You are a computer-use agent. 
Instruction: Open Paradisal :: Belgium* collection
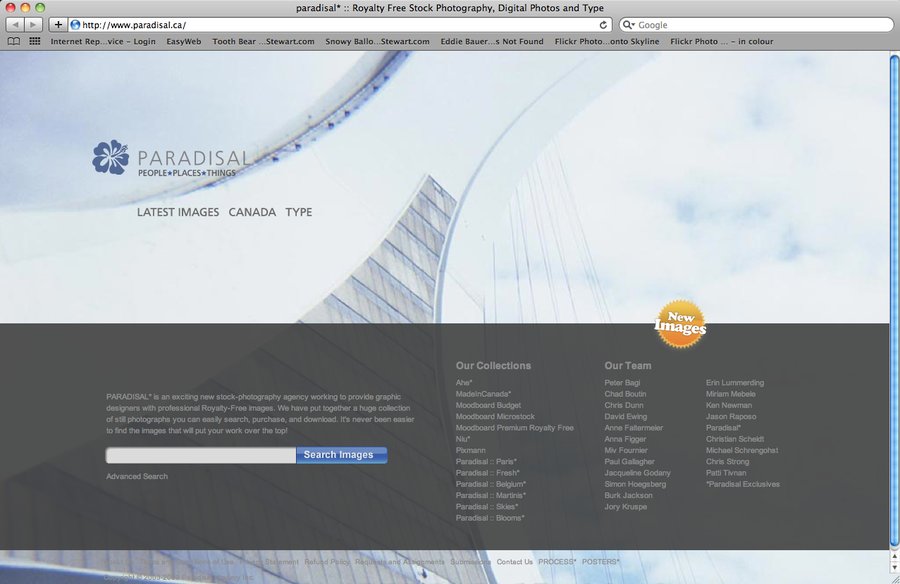click(x=491, y=484)
